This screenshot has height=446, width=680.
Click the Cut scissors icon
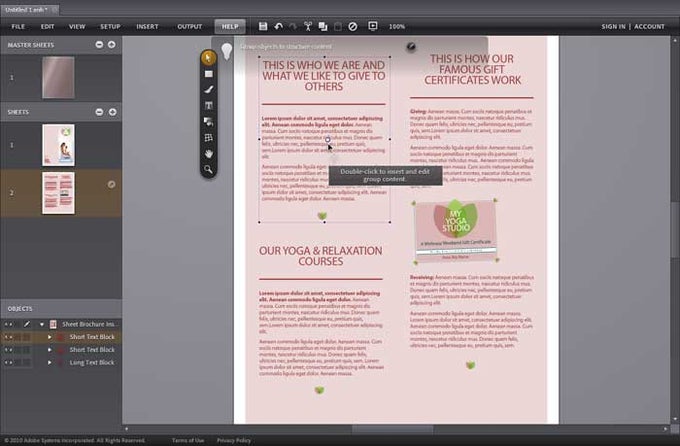click(x=308, y=26)
